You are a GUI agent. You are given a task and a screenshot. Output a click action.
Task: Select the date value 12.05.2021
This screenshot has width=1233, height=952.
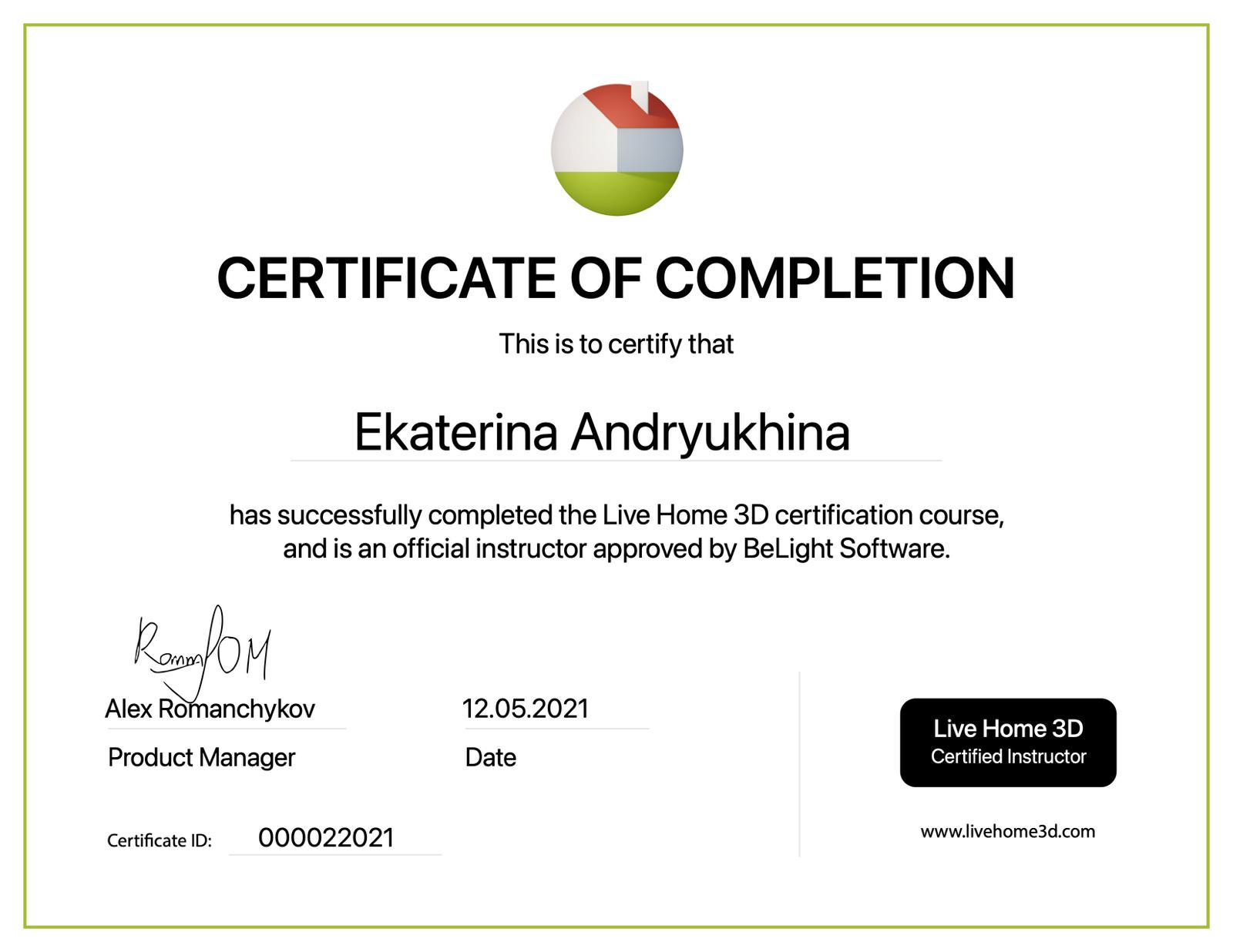525,709
